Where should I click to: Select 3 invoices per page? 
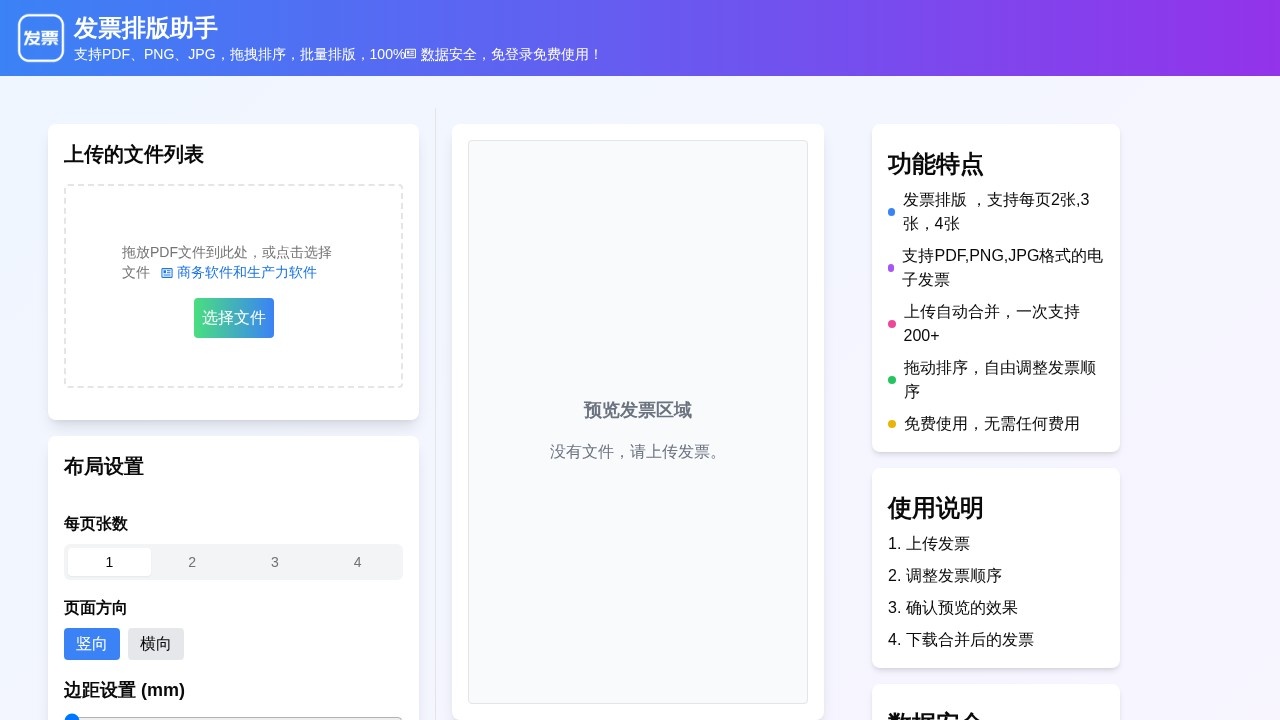pyautogui.click(x=275, y=562)
